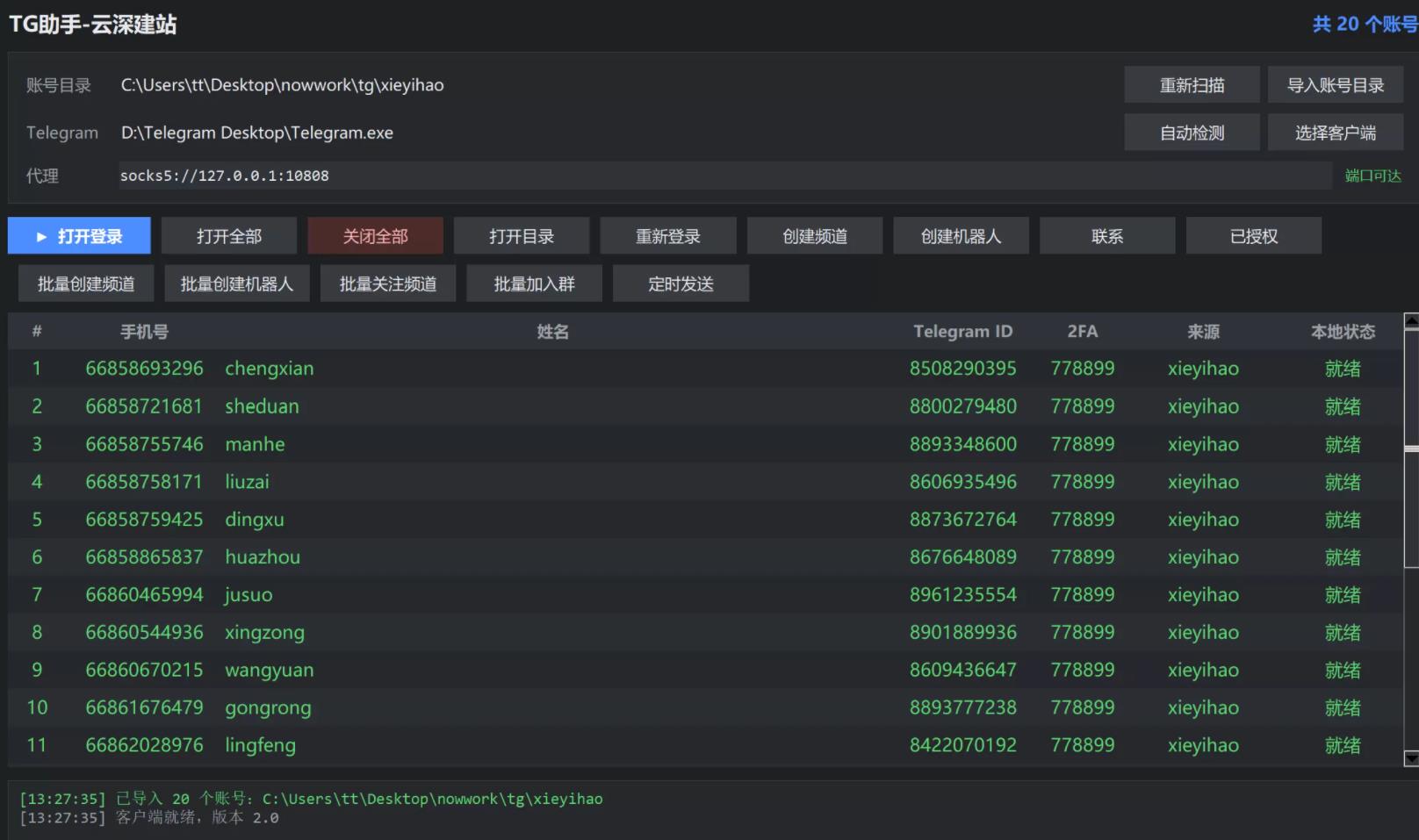Click 批量创建机器人 button
1419x840 pixels.
coord(237,284)
